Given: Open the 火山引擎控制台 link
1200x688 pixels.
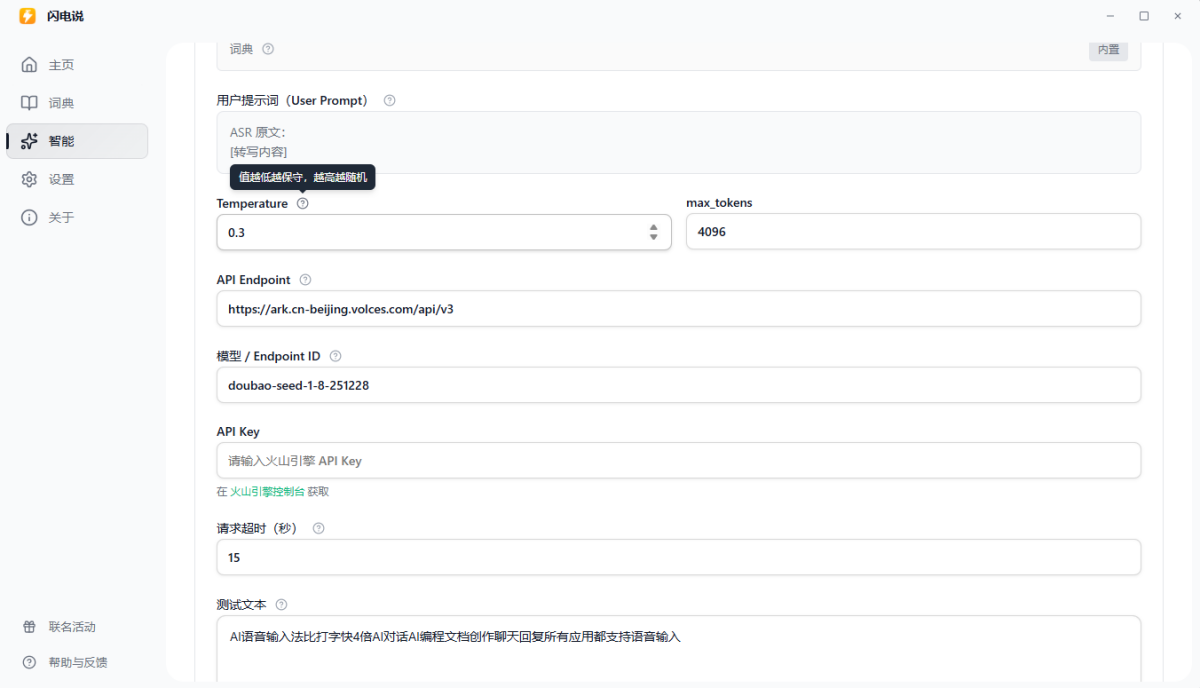Looking at the screenshot, I should [267, 491].
